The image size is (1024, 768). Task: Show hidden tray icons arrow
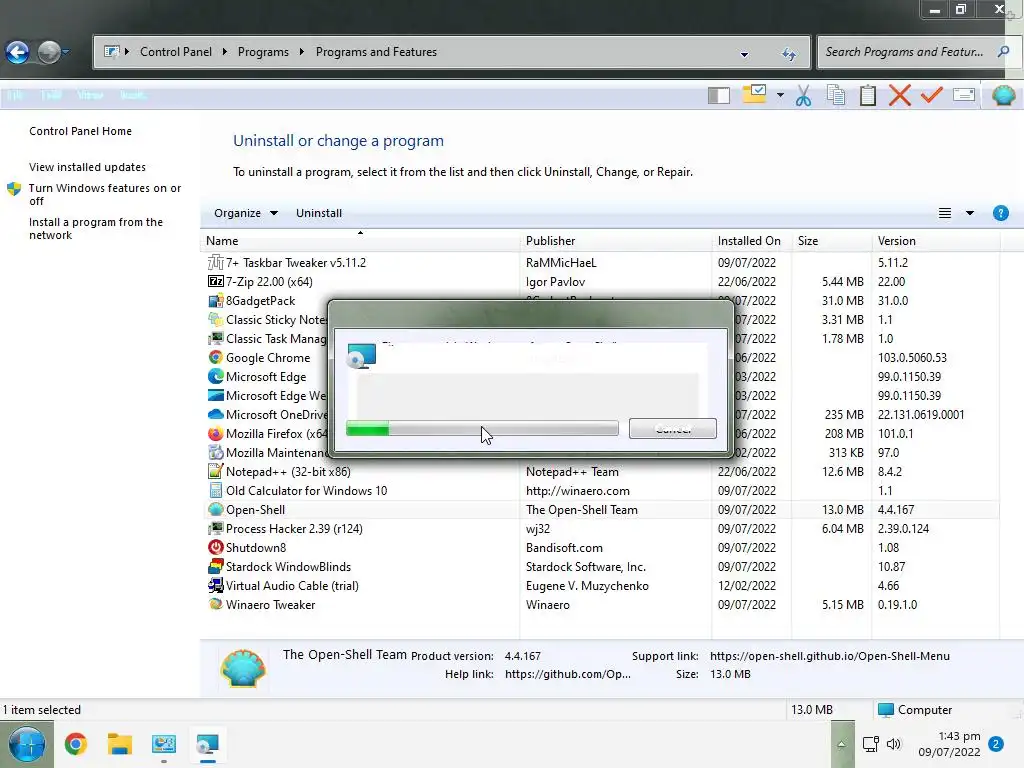coord(842,744)
